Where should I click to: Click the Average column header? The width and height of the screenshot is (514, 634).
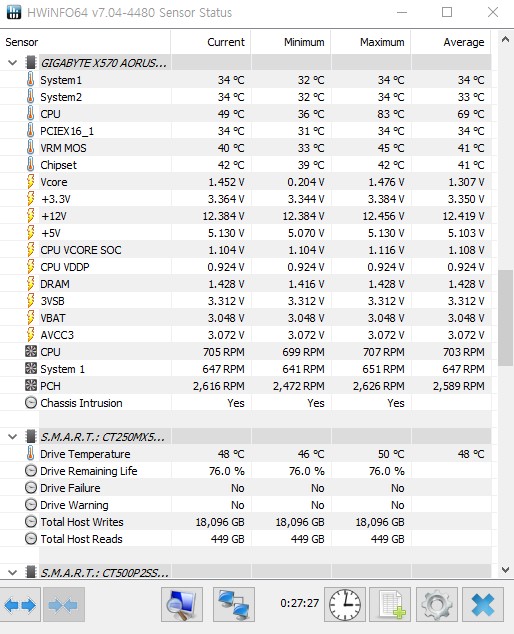point(451,42)
